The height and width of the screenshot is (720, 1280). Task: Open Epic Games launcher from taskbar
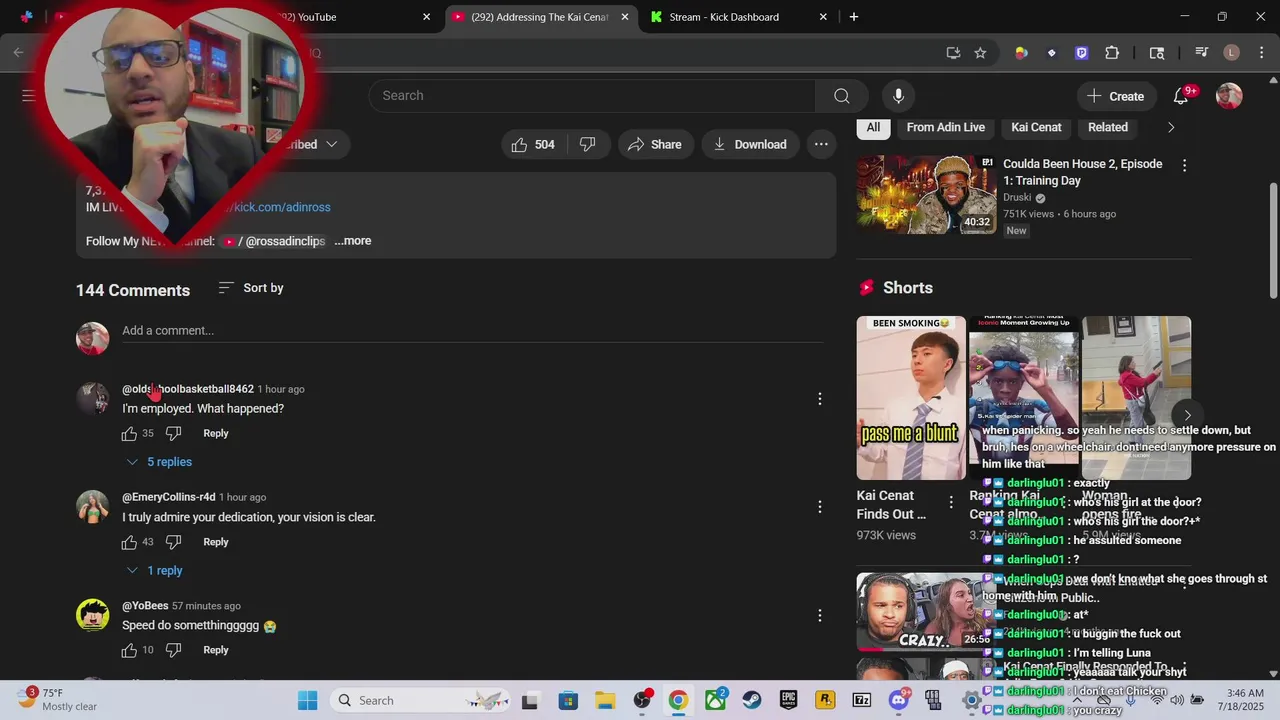click(x=788, y=700)
